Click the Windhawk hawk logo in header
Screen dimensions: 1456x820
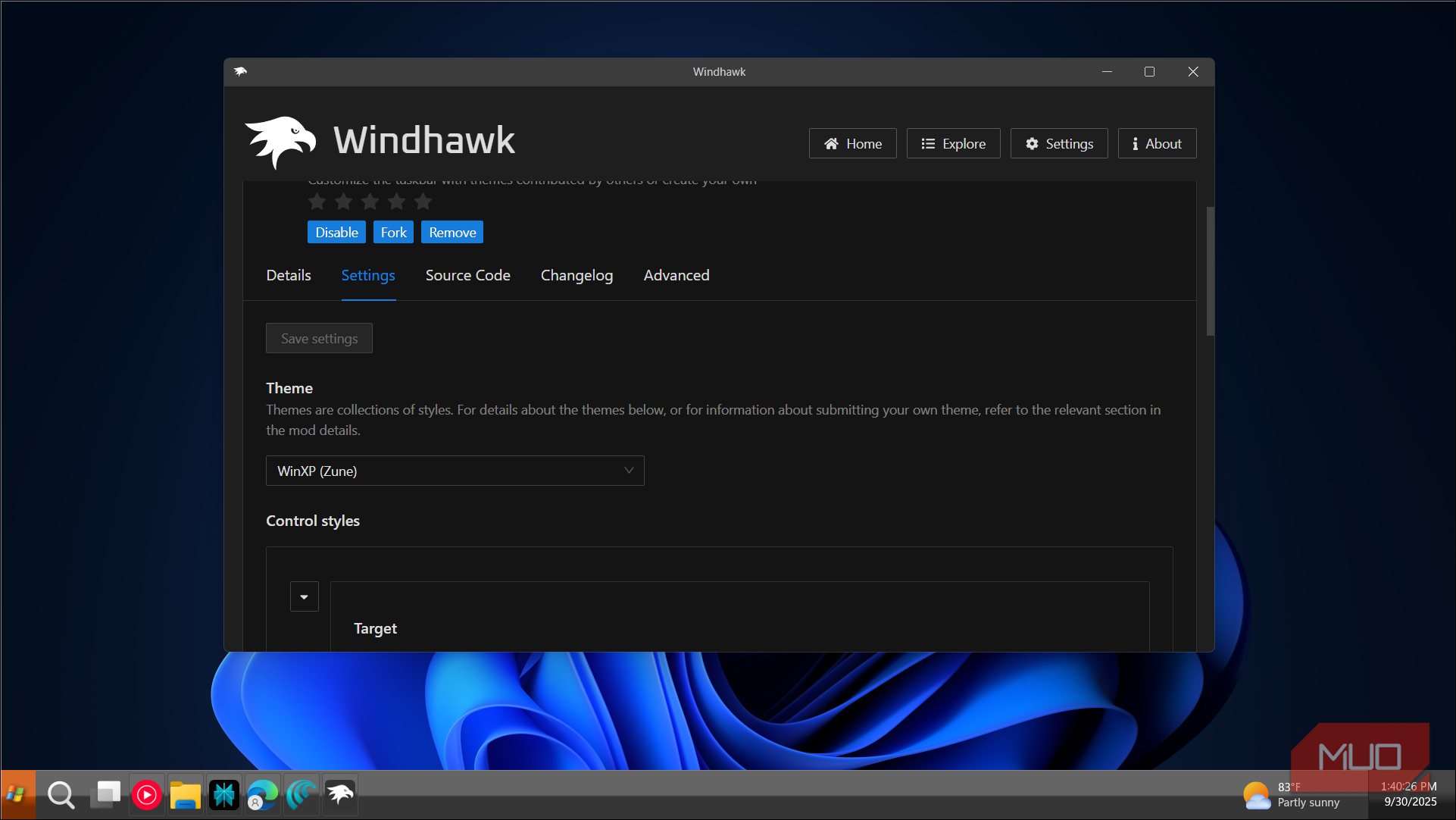pyautogui.click(x=280, y=142)
